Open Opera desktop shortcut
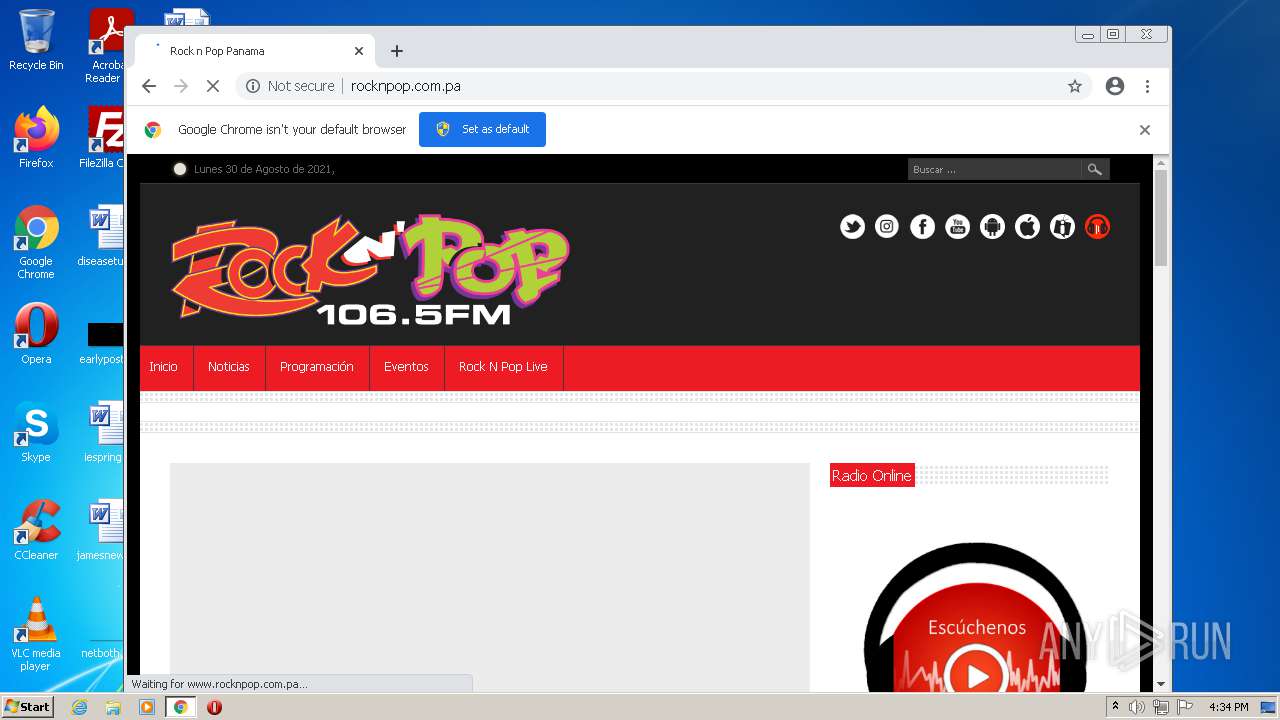This screenshot has height=720, width=1280. [36, 334]
